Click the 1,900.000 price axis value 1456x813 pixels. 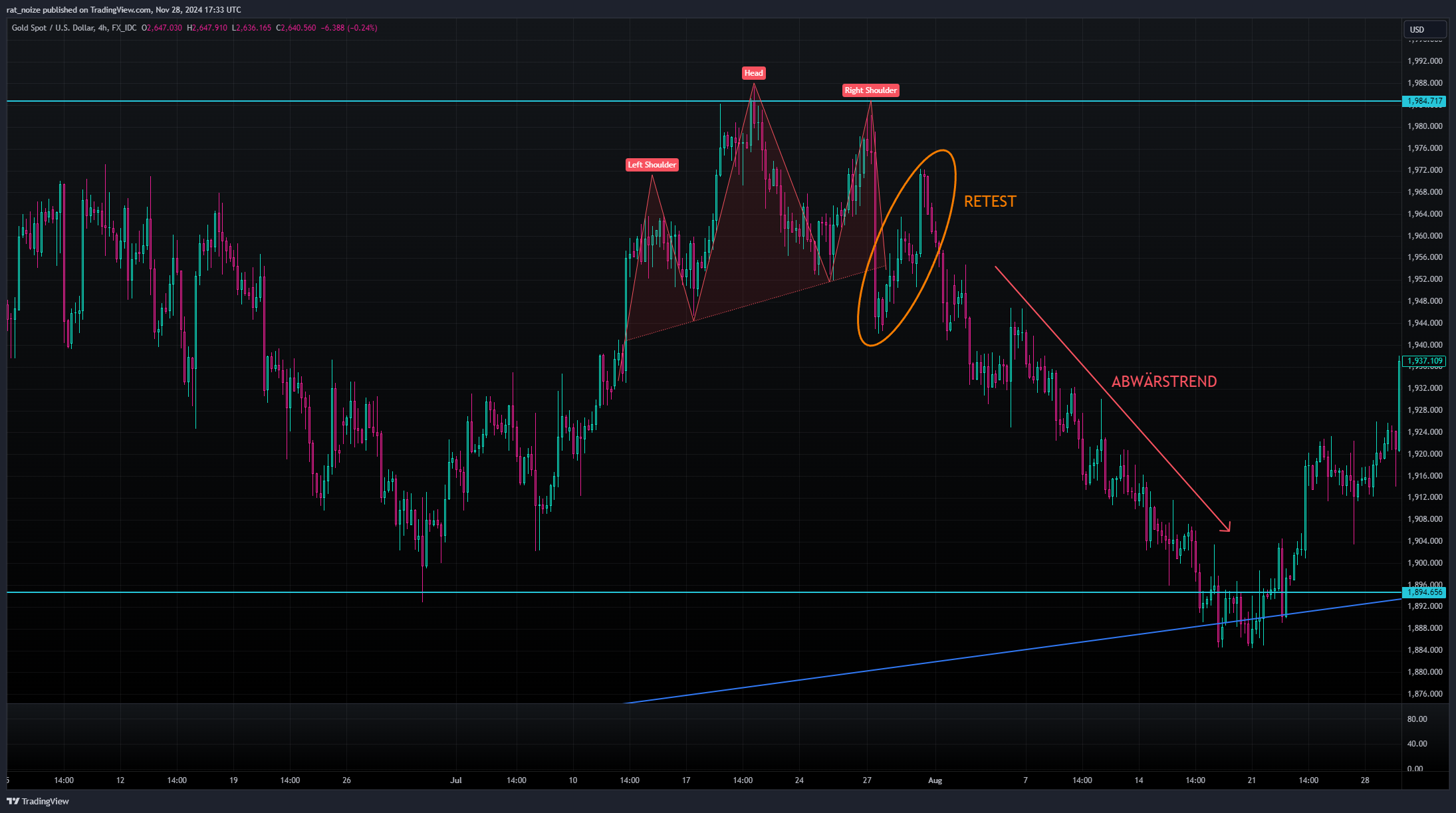[x=1425, y=563]
